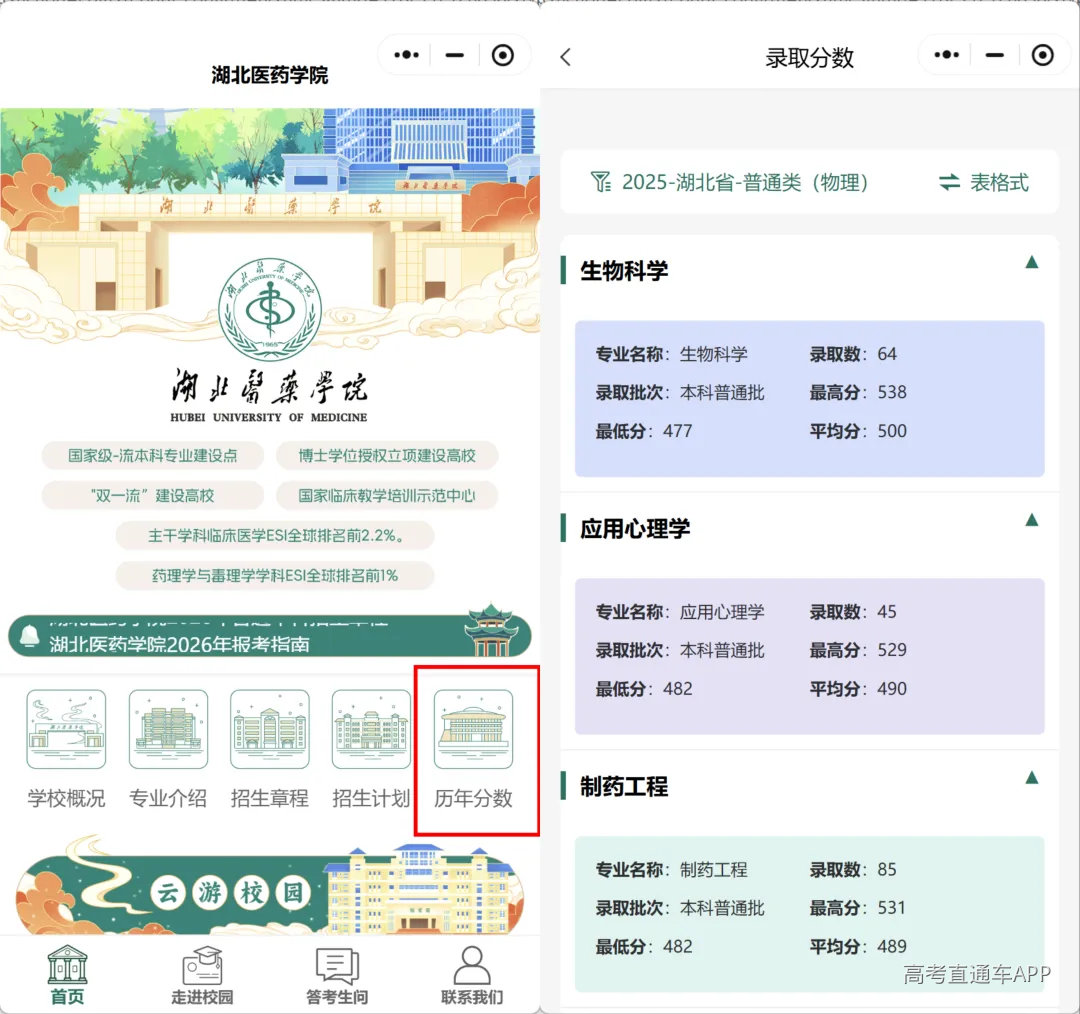Click 平均分 490 in 应用心理学 card
The height and width of the screenshot is (1014, 1080).
[858, 689]
